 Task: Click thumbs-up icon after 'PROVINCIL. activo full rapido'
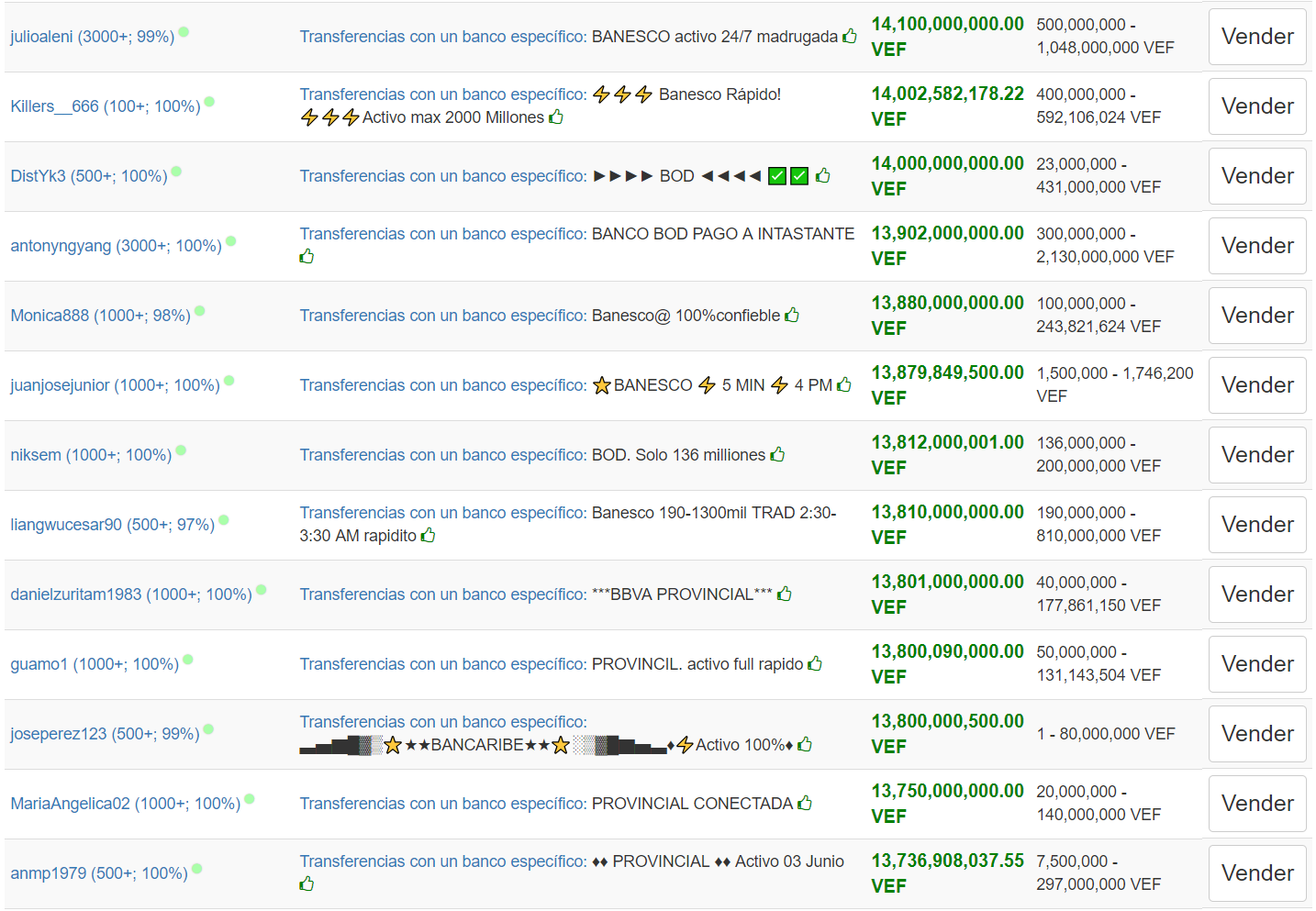[x=815, y=663]
